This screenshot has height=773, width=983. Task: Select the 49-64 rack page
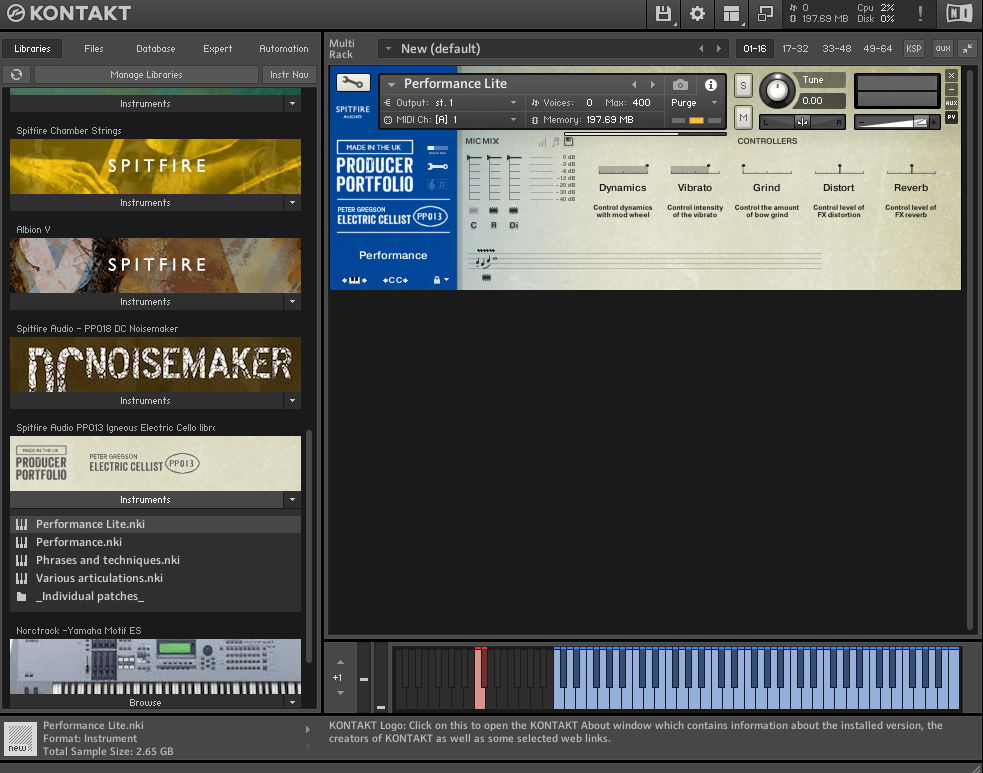click(x=878, y=49)
